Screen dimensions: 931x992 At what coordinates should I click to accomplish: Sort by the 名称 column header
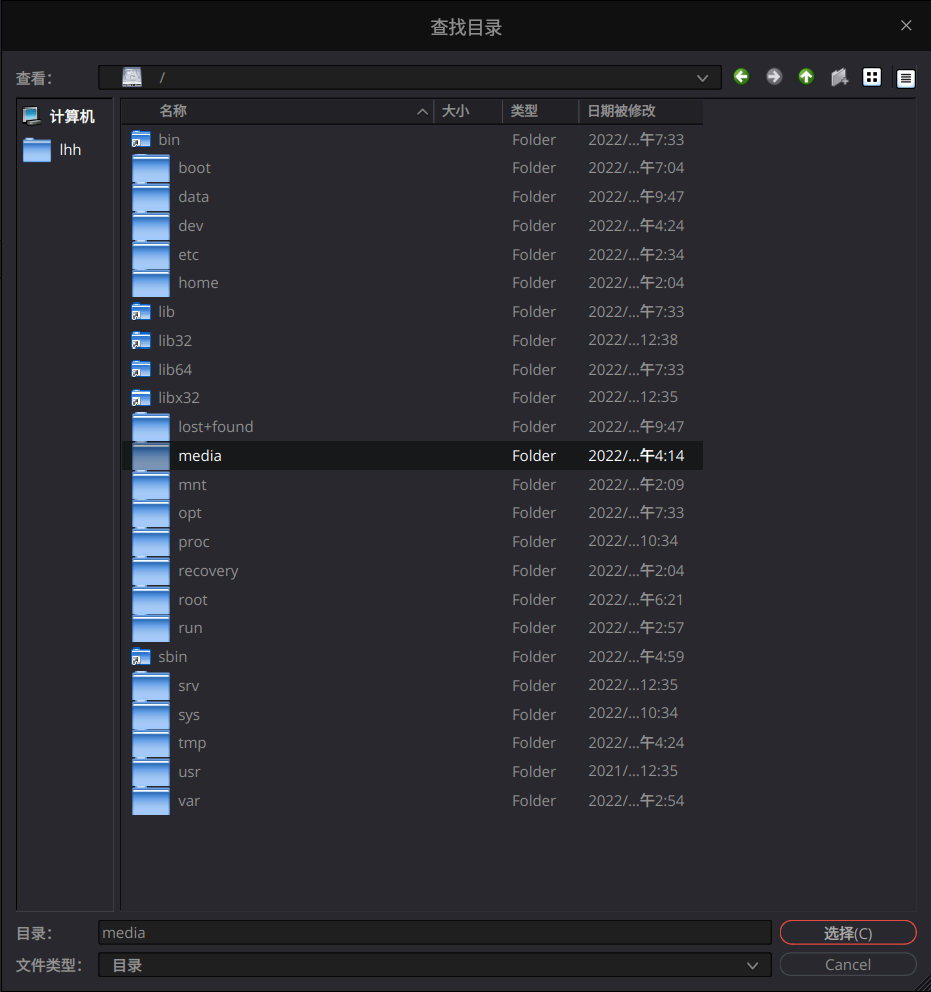[277, 111]
